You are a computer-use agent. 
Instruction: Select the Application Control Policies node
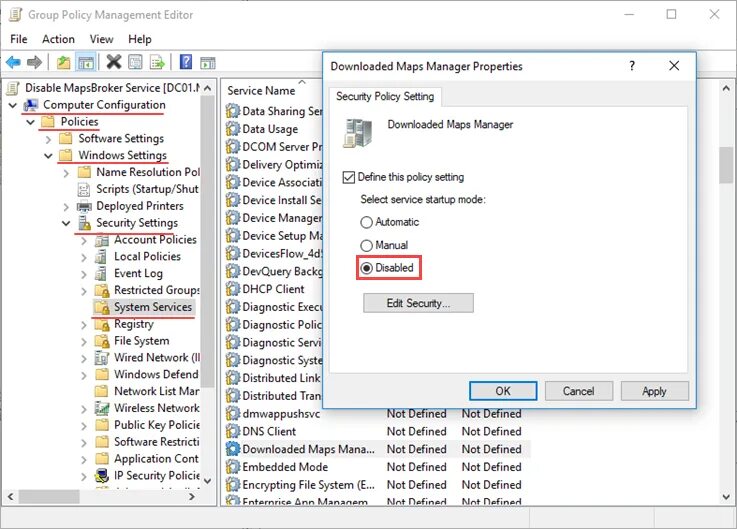pyautogui.click(x=157, y=458)
